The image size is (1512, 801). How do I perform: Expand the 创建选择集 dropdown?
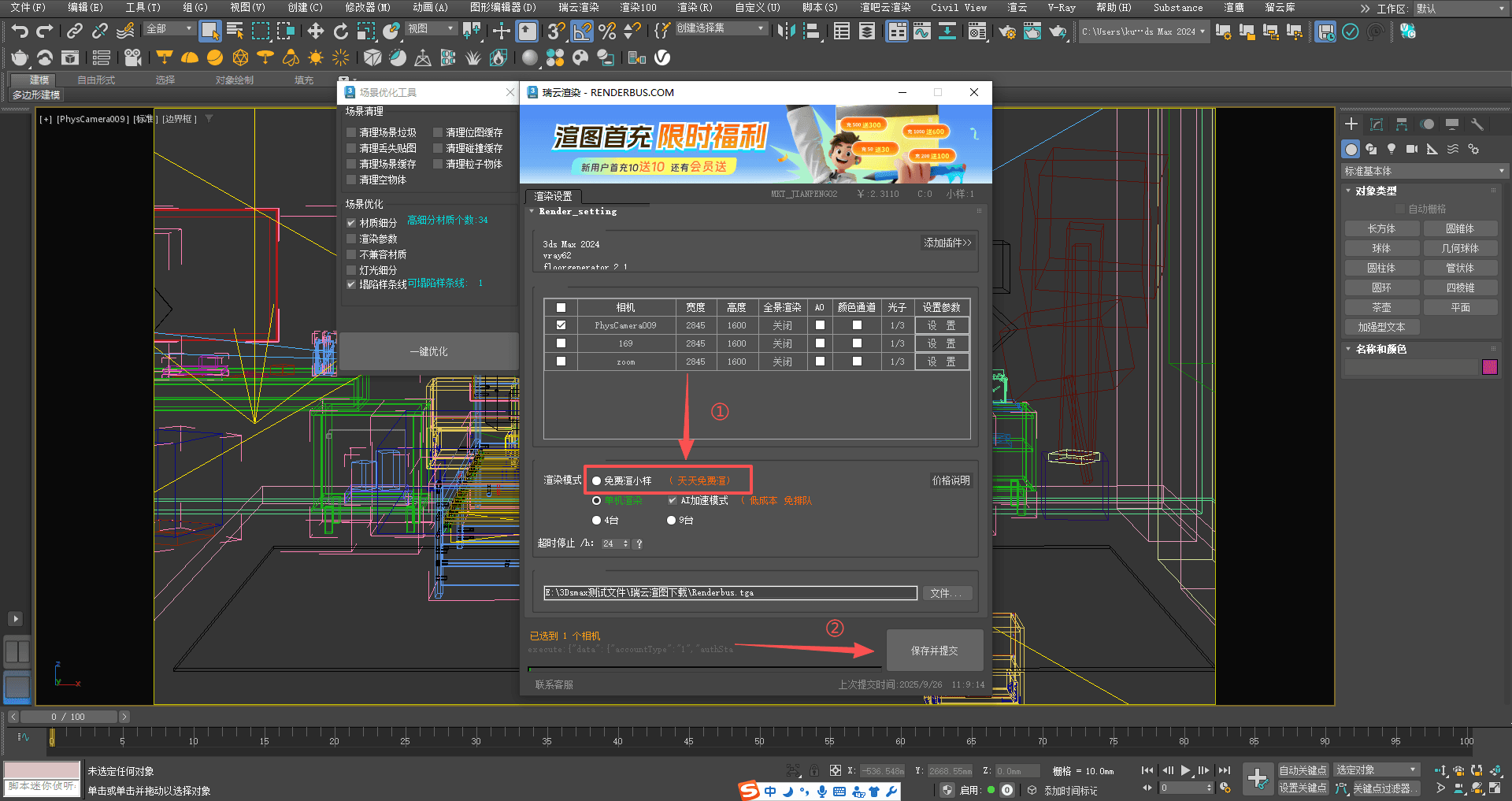761,28
